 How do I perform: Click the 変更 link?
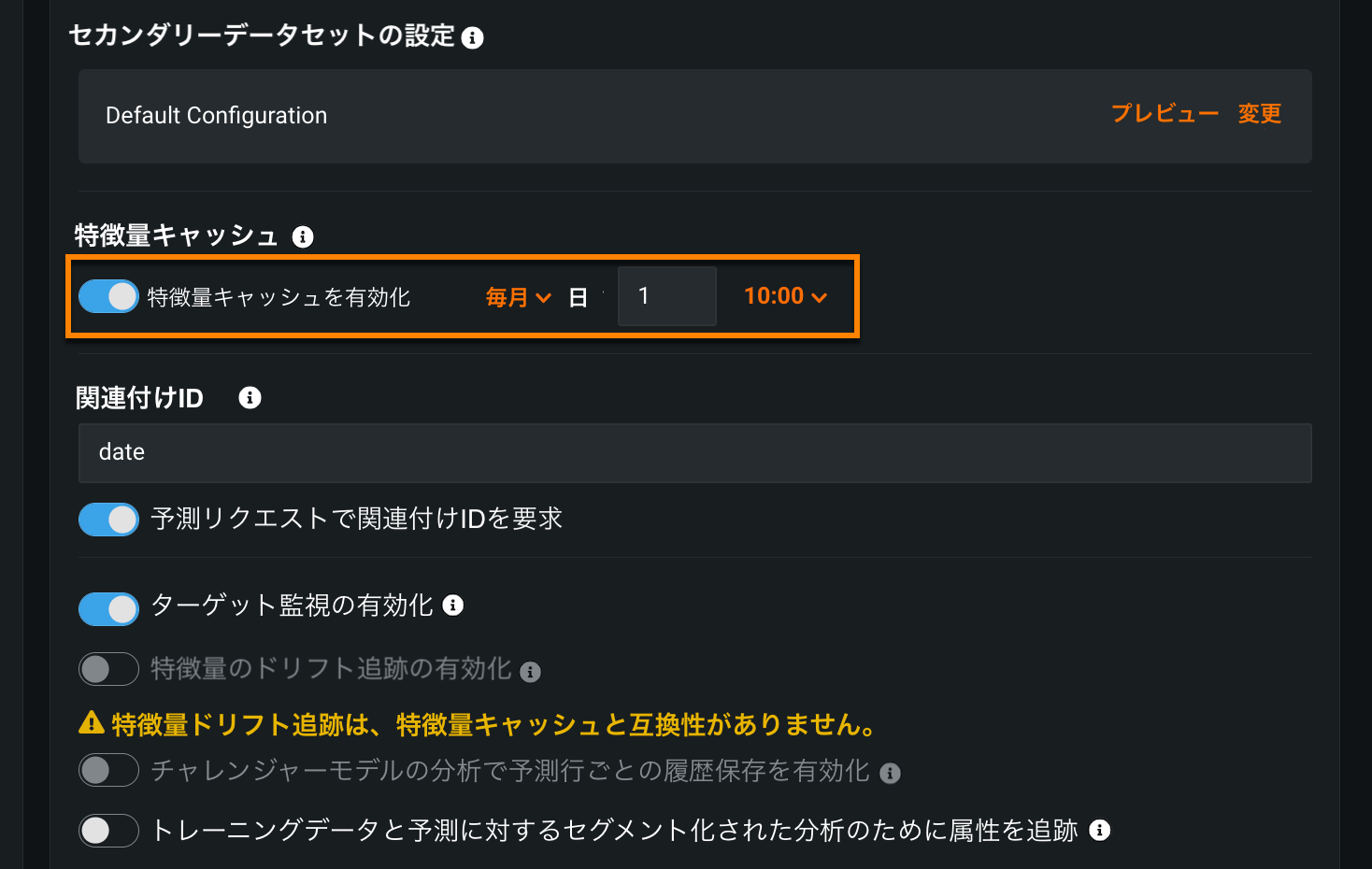tap(1259, 114)
